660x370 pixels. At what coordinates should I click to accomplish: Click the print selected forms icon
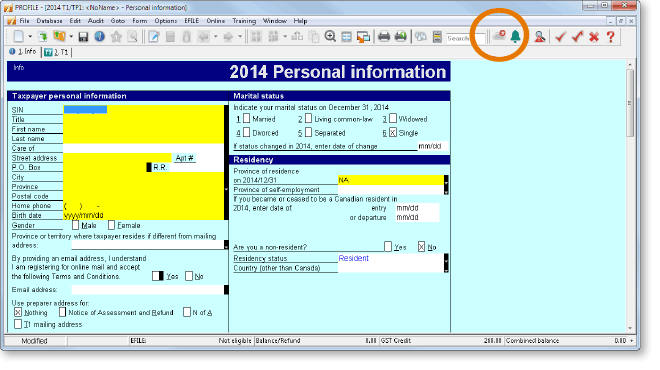coord(401,37)
